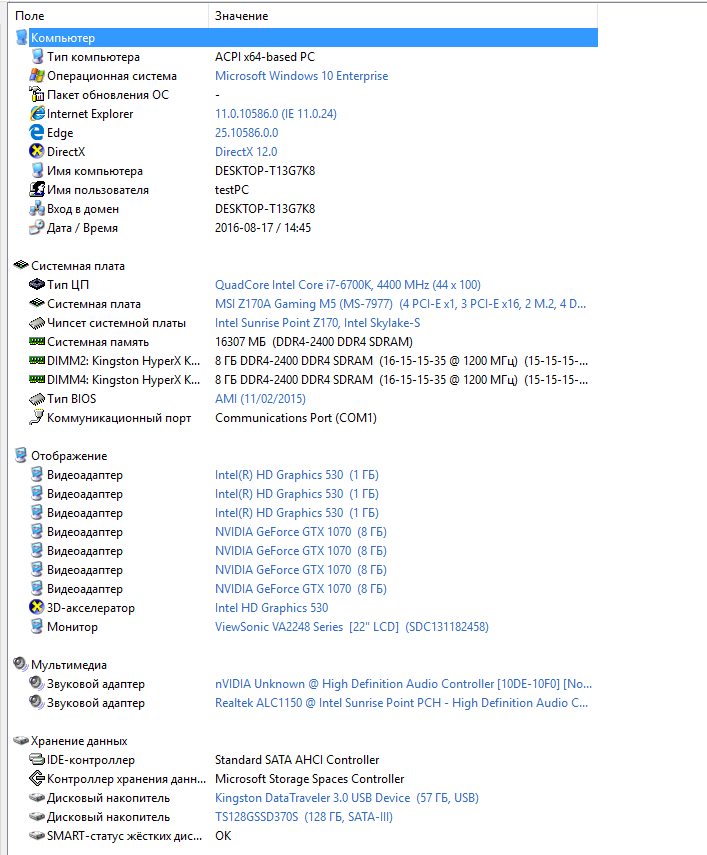This screenshot has height=855, width=707.
Task: Open the Realtek ALC1150 link
Action: (x=401, y=703)
